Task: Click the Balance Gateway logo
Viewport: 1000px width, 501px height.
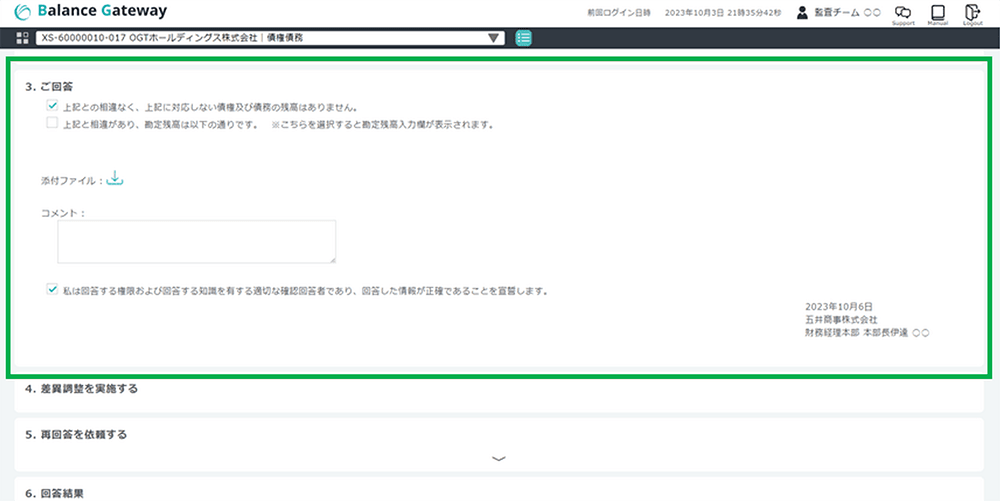Action: [92, 12]
